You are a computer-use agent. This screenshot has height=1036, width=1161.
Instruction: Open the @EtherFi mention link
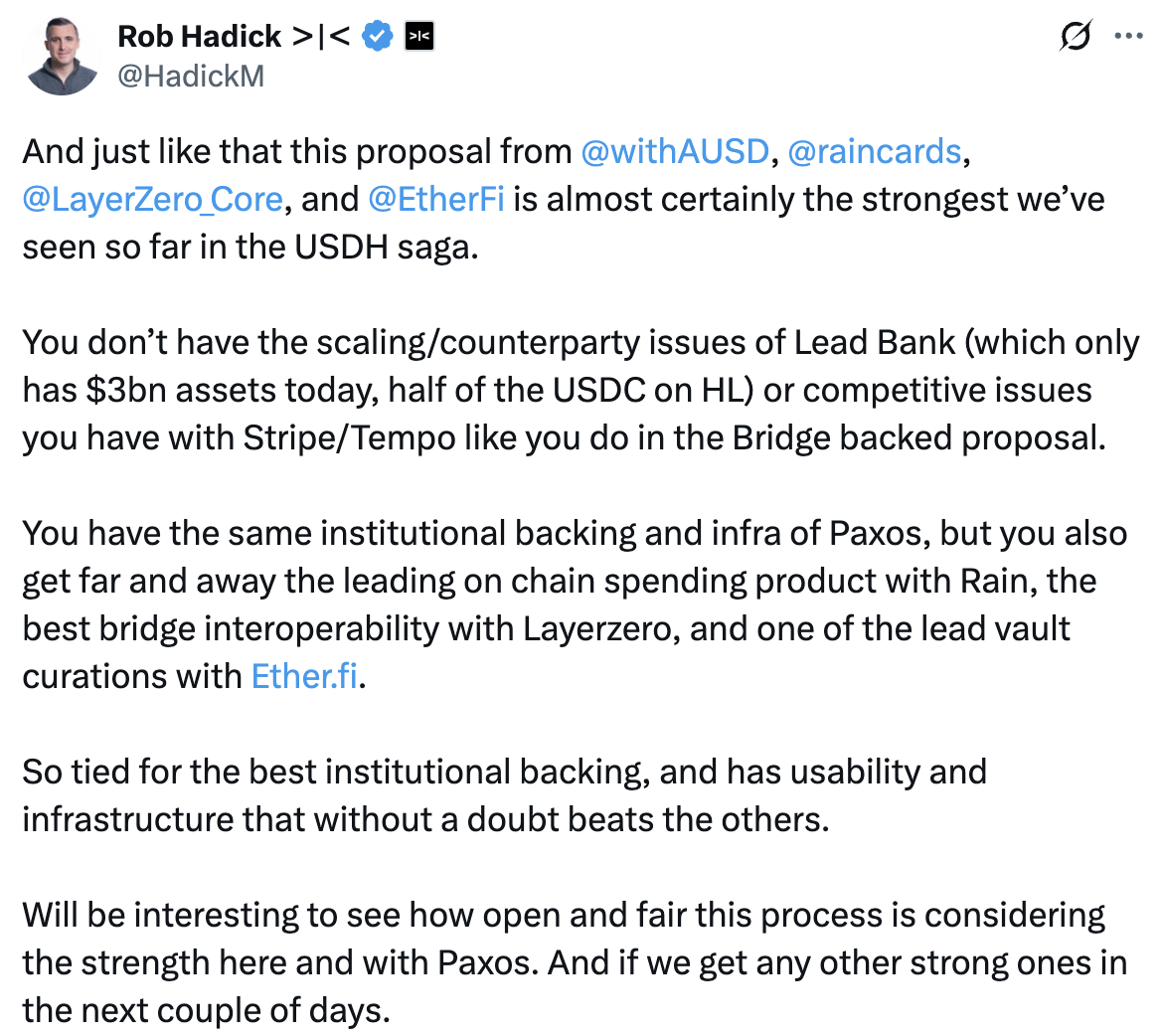click(436, 199)
